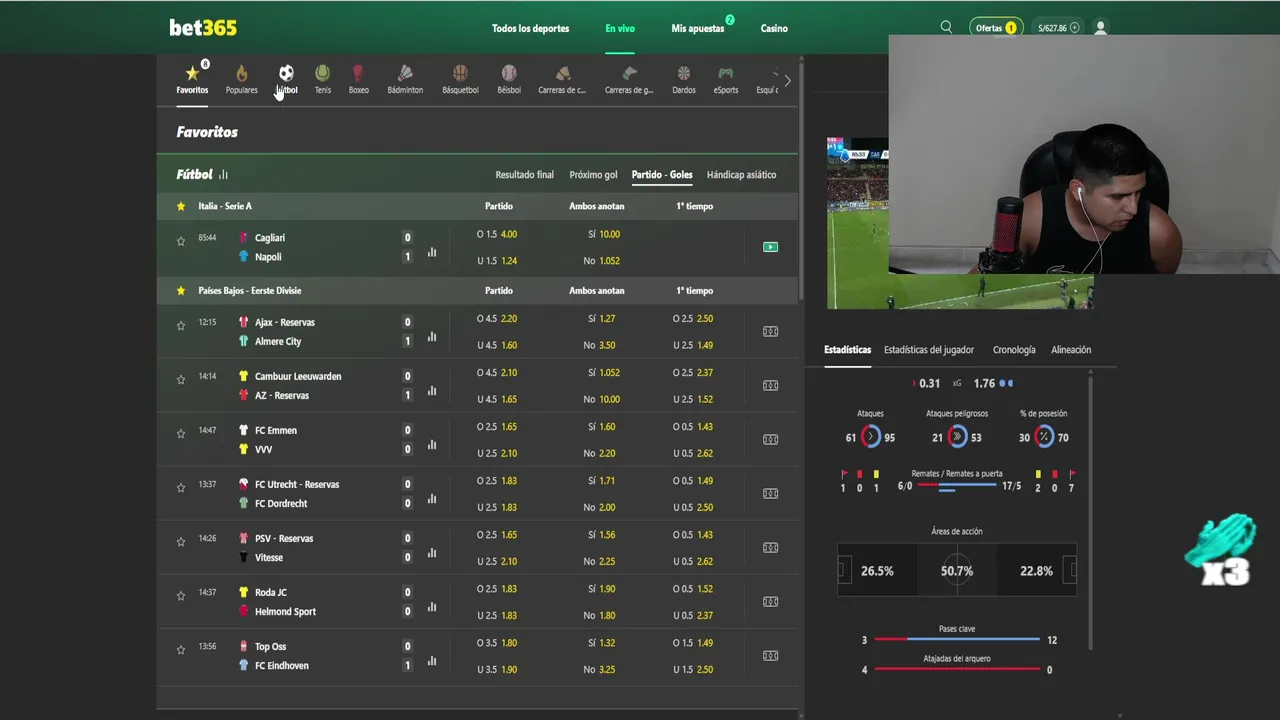The width and height of the screenshot is (1280, 720).
Task: Toggle favorite star for Roda JC match
Action: click(x=181, y=595)
